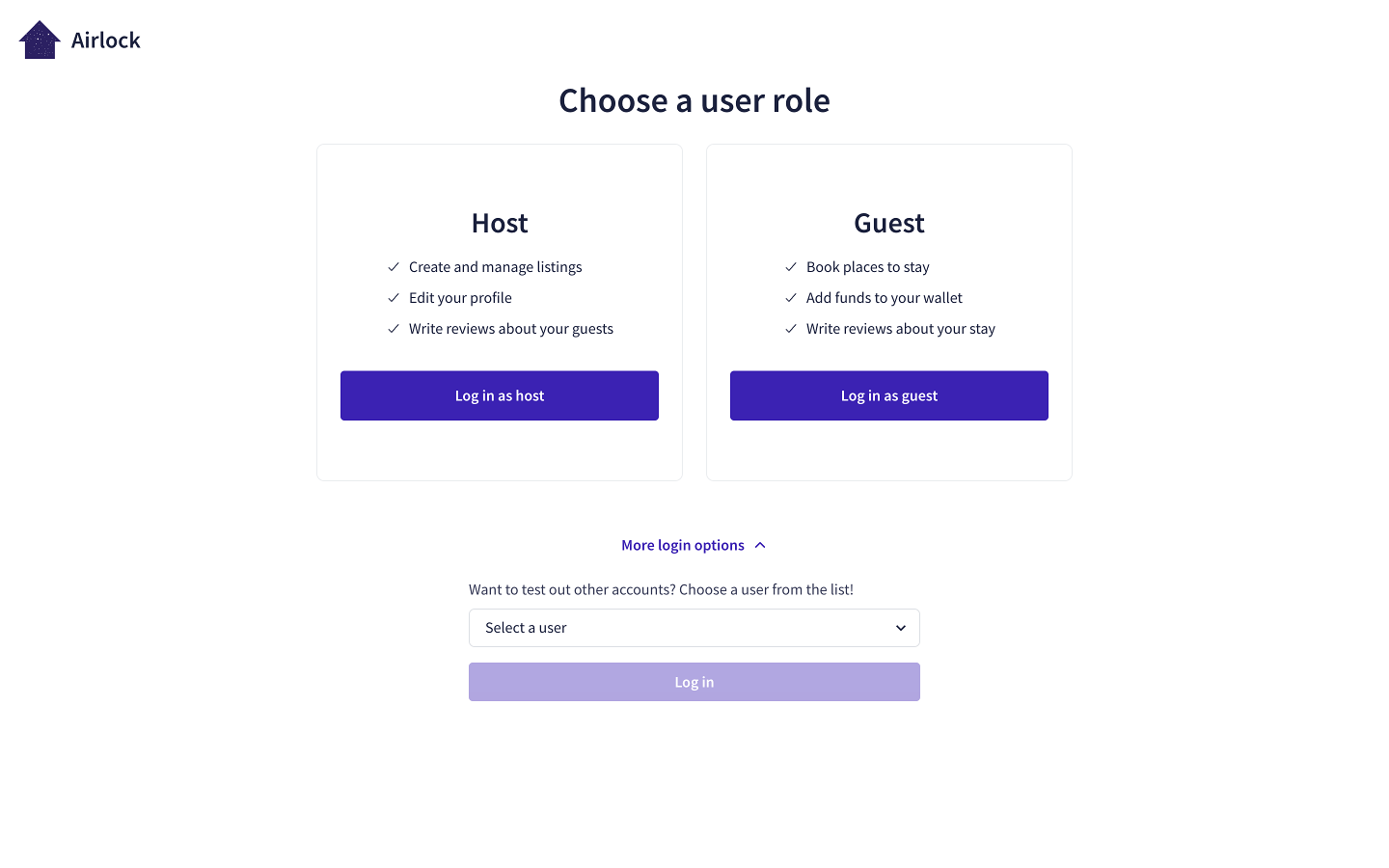Click the dropdown arrow in user selector
Screen dimensions: 1389x868
tap(901, 628)
